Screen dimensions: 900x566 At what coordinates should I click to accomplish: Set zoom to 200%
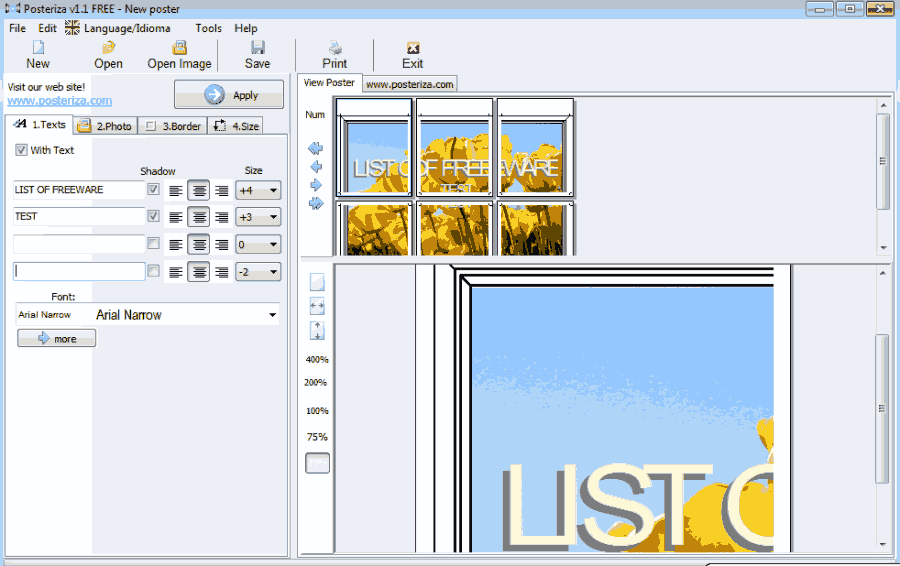pos(316,382)
